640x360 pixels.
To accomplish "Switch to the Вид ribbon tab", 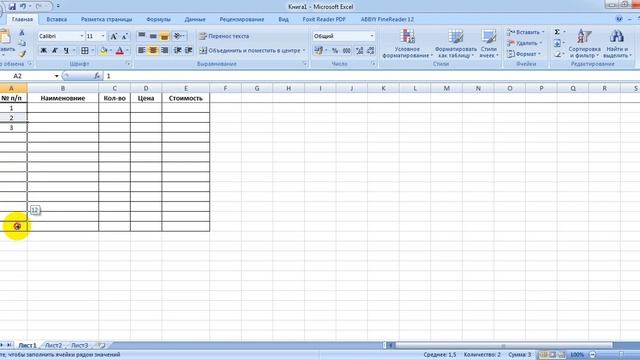I will click(x=284, y=19).
